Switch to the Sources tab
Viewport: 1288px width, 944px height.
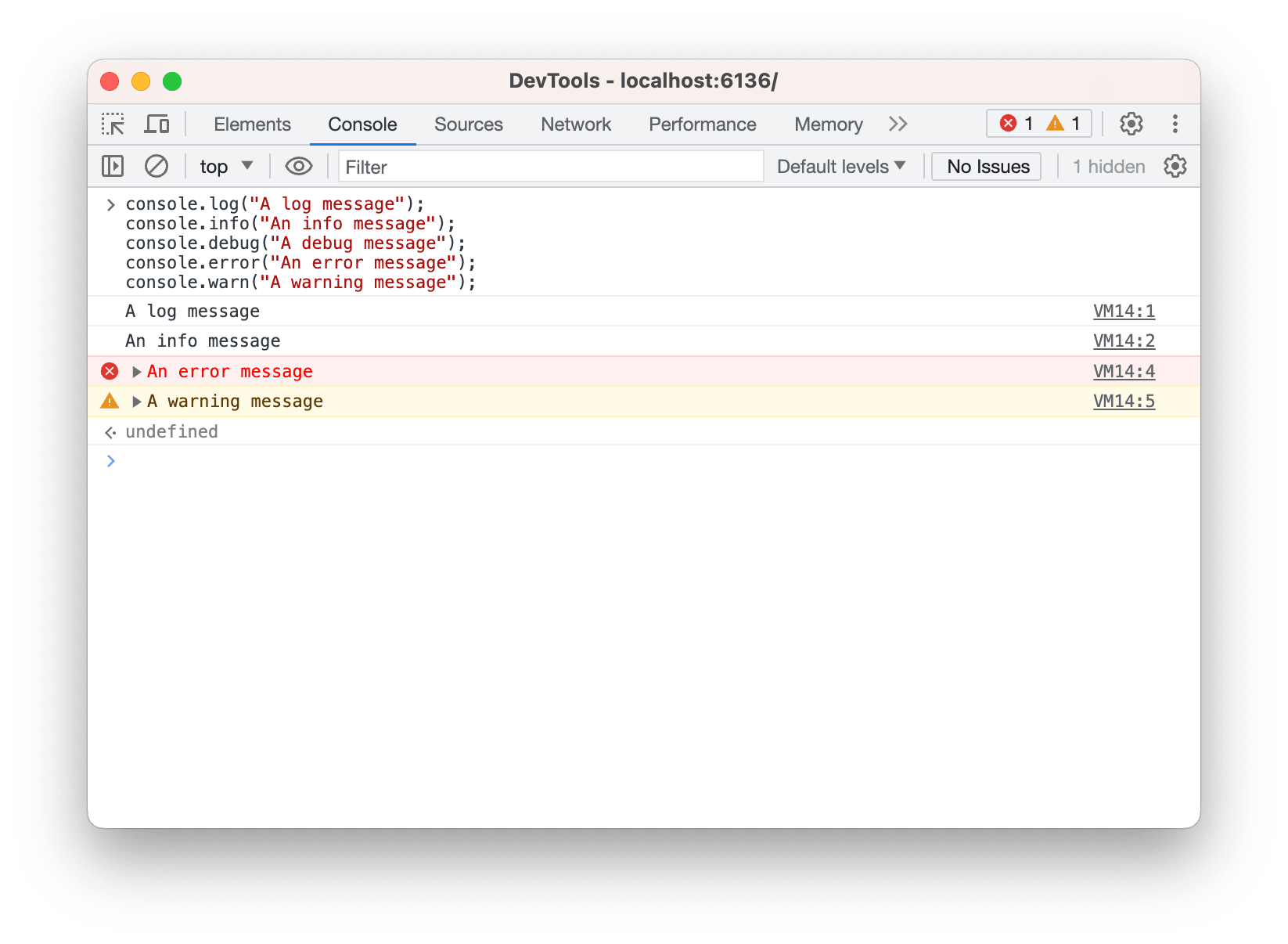click(468, 124)
